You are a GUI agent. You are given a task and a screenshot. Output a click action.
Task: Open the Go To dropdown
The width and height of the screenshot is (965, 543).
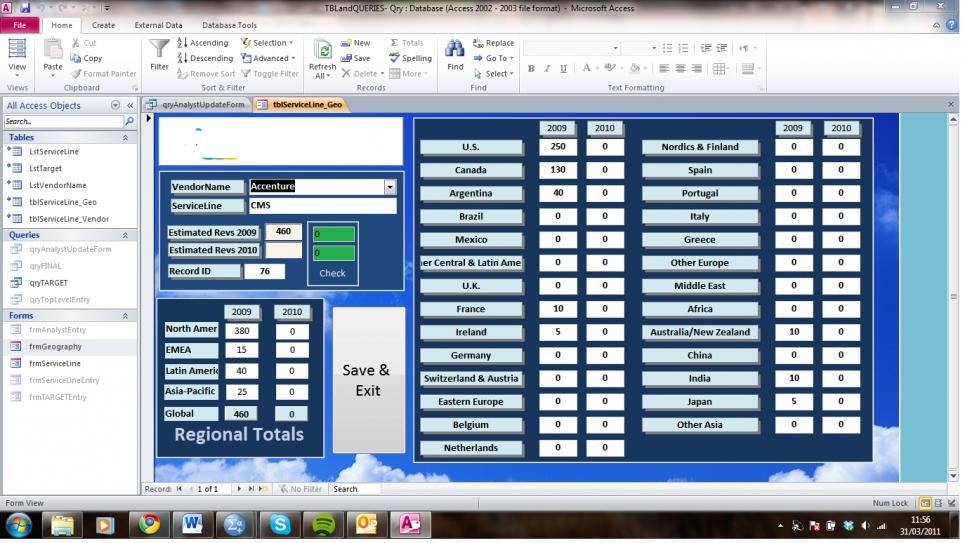tap(494, 58)
